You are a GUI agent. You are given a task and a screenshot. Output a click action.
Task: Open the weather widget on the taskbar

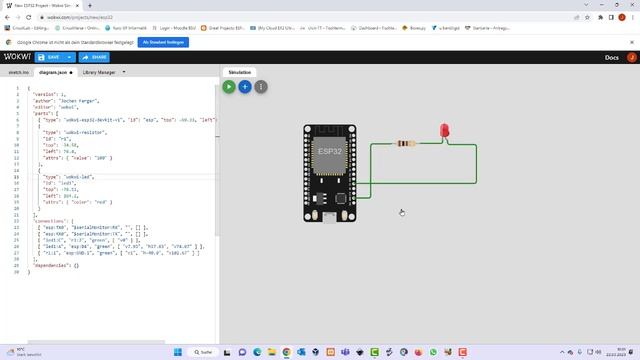point(24,352)
